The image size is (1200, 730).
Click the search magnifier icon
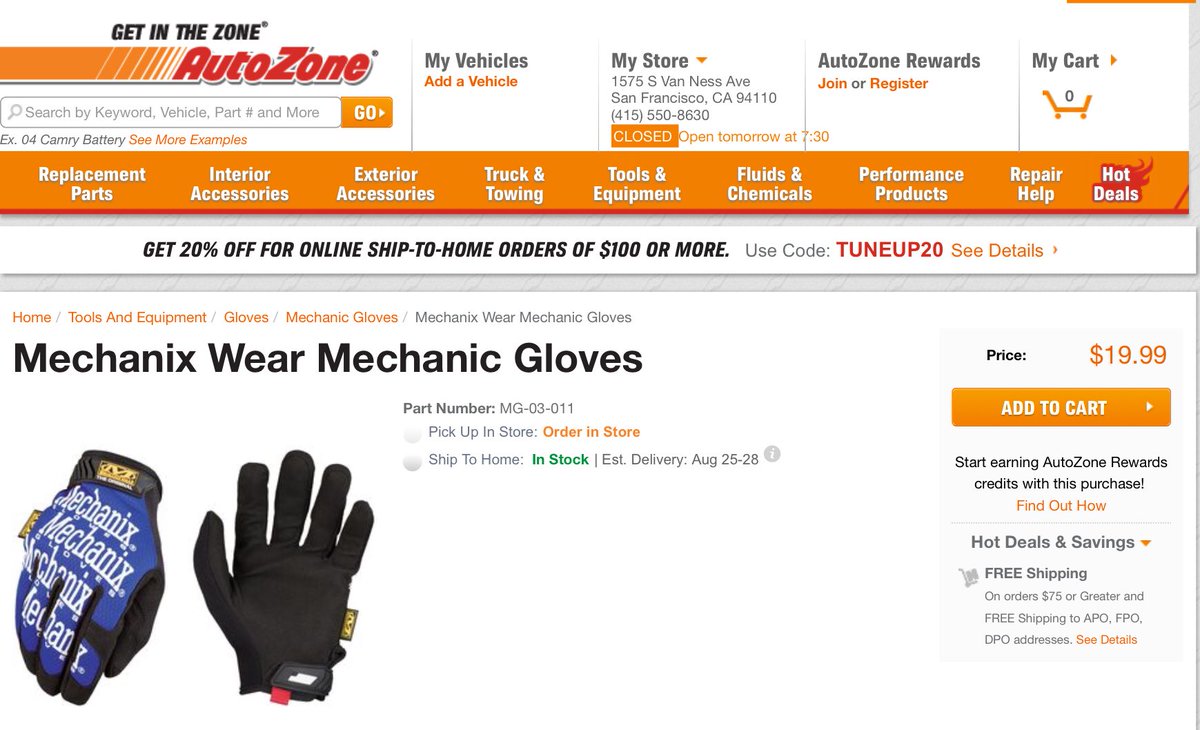pyautogui.click(x=15, y=112)
